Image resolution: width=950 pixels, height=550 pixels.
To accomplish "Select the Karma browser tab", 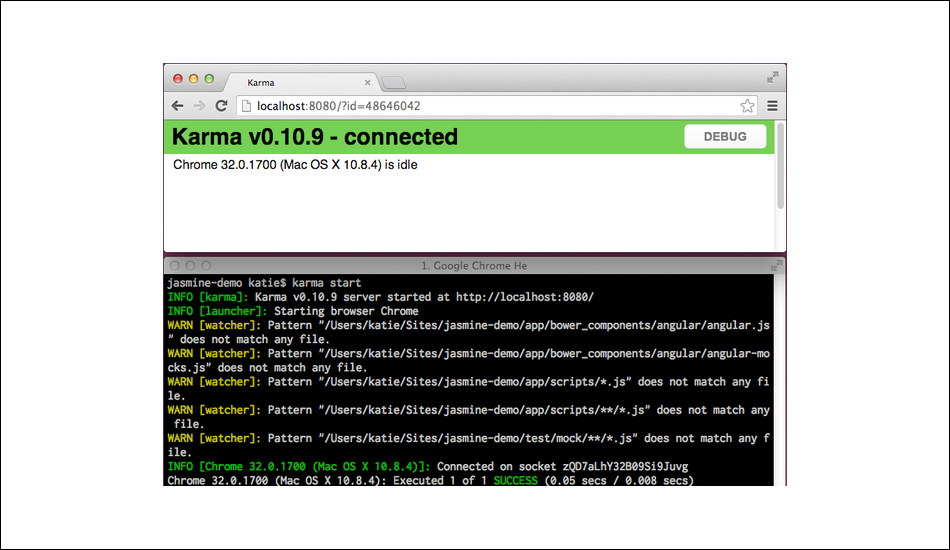I will pos(302,82).
